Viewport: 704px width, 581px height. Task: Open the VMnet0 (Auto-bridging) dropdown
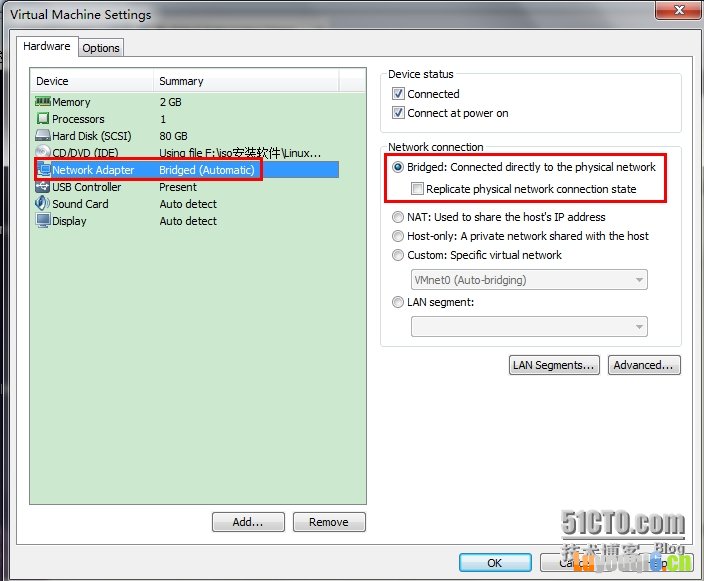click(x=529, y=280)
